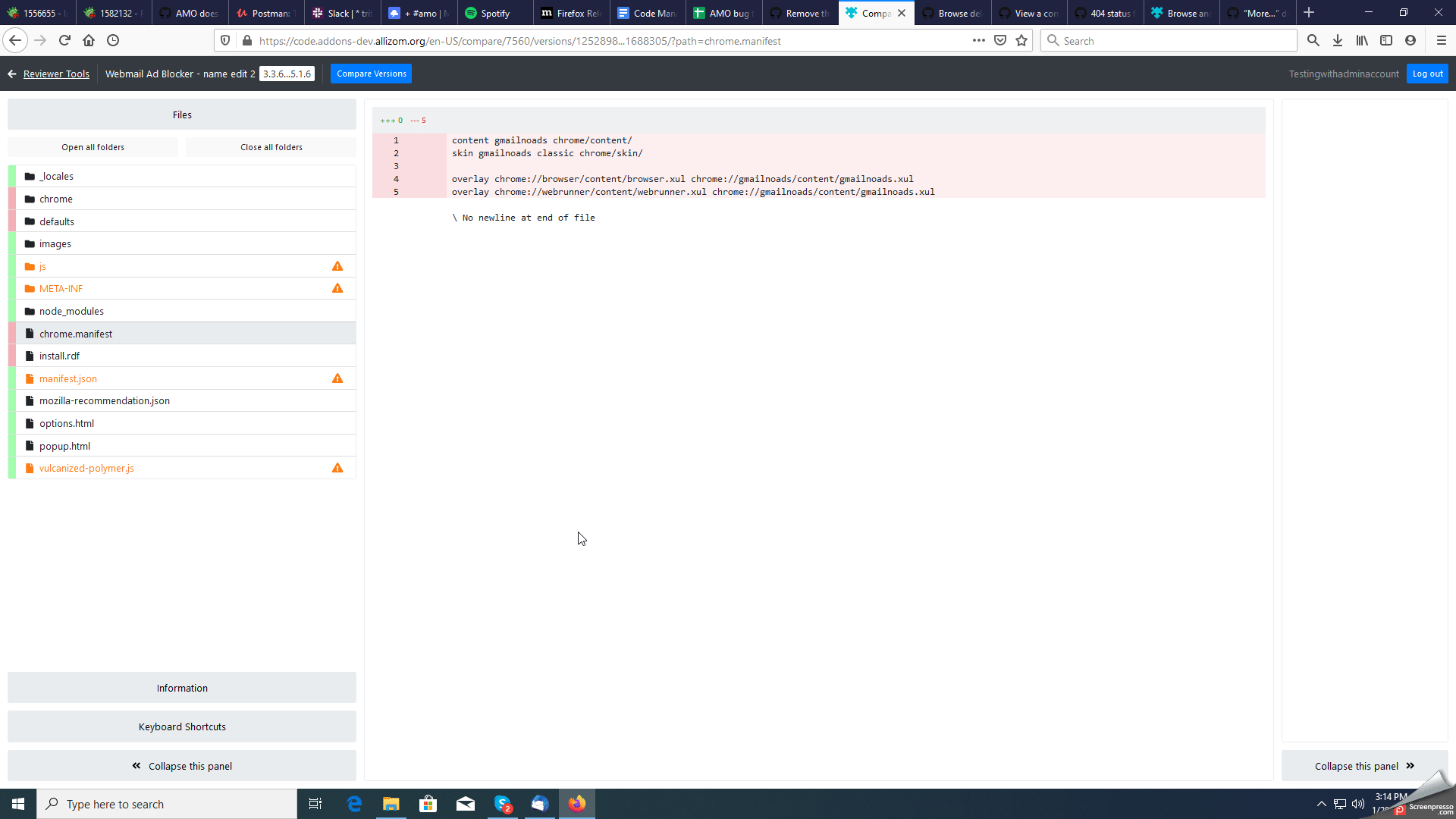Click into the Firefox Search field
The height and width of the screenshot is (819, 1456).
(1175, 41)
